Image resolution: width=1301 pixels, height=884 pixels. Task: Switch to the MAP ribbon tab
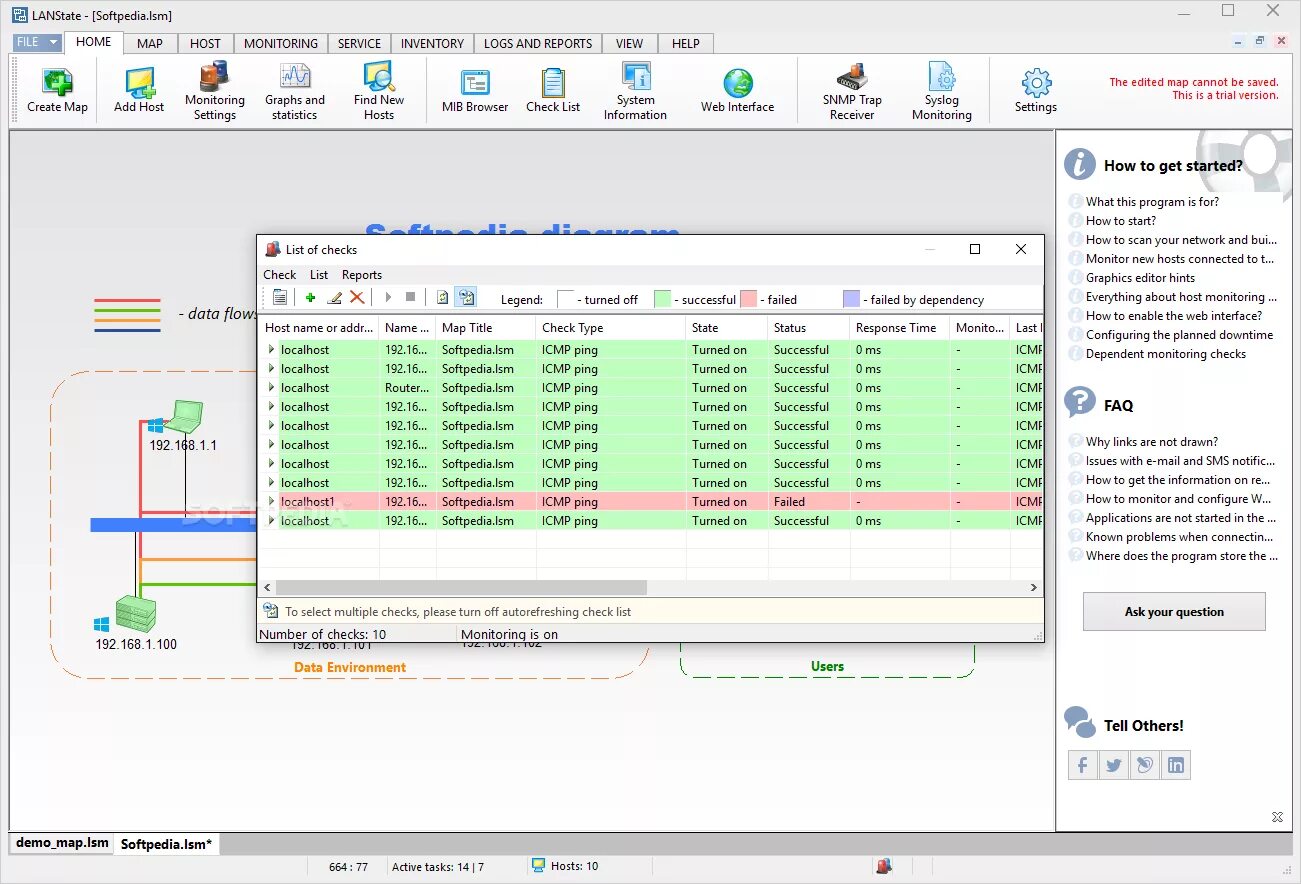pyautogui.click(x=150, y=43)
